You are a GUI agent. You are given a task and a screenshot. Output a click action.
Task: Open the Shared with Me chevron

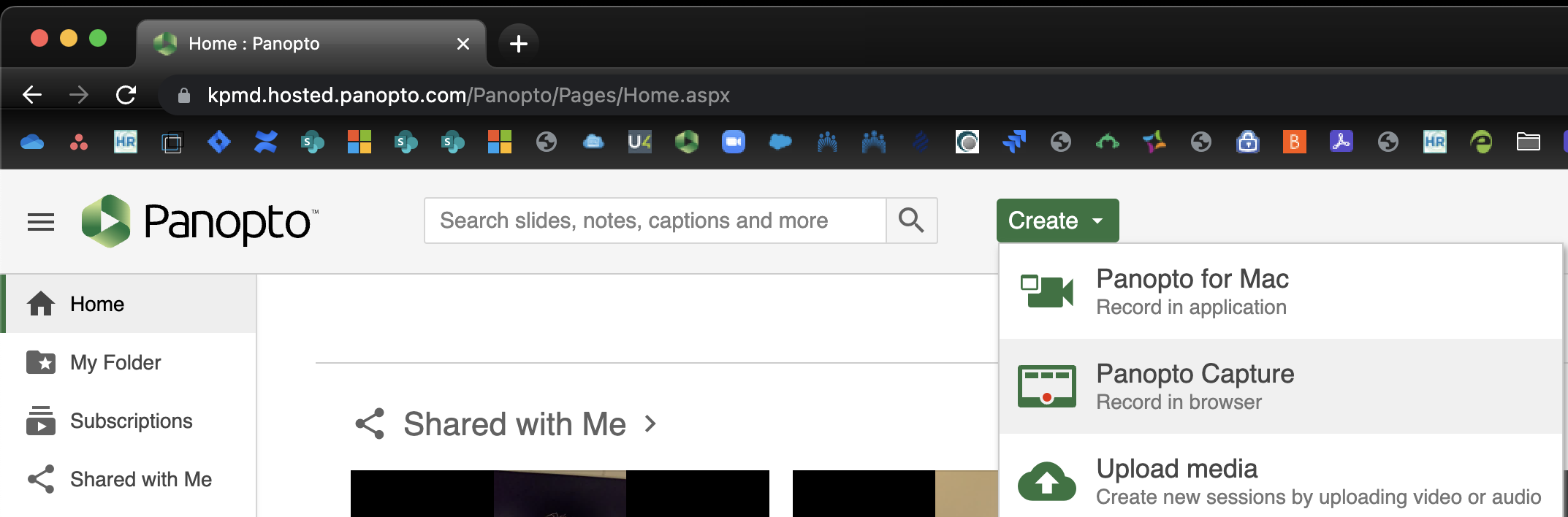[x=650, y=424]
